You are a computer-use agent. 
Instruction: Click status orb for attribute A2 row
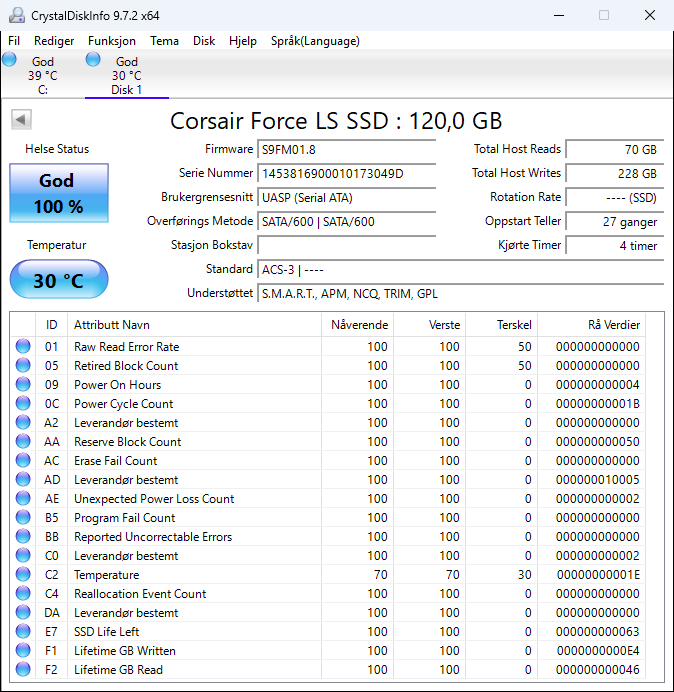(x=23, y=422)
